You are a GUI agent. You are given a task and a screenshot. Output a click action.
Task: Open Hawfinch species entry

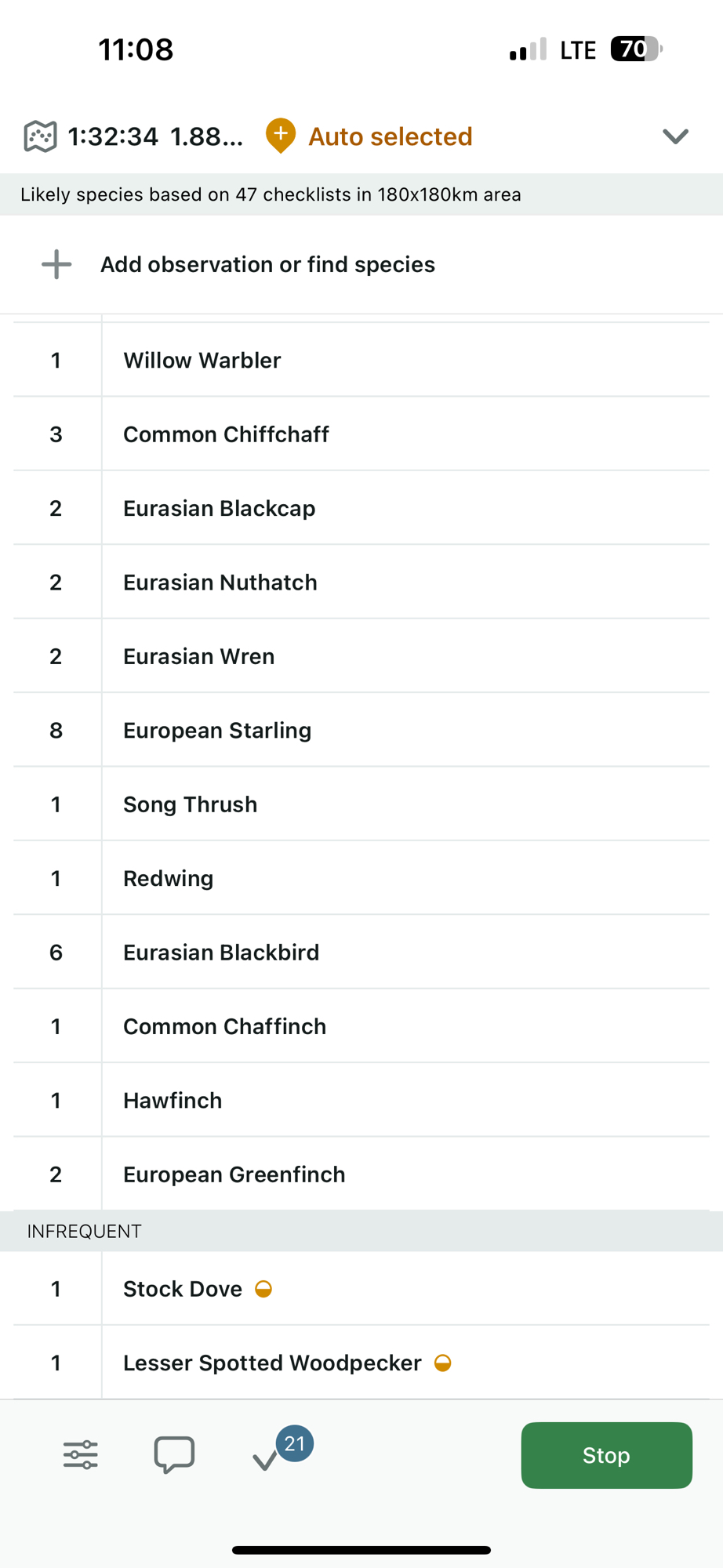point(173,1101)
